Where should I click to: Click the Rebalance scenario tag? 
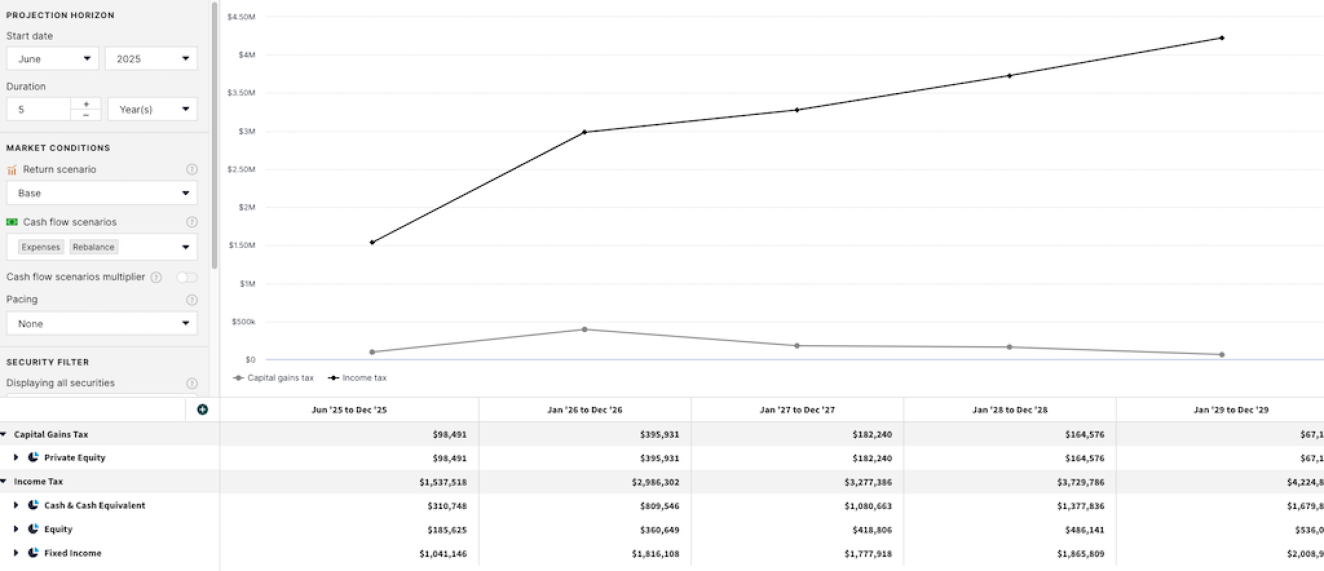click(x=93, y=247)
